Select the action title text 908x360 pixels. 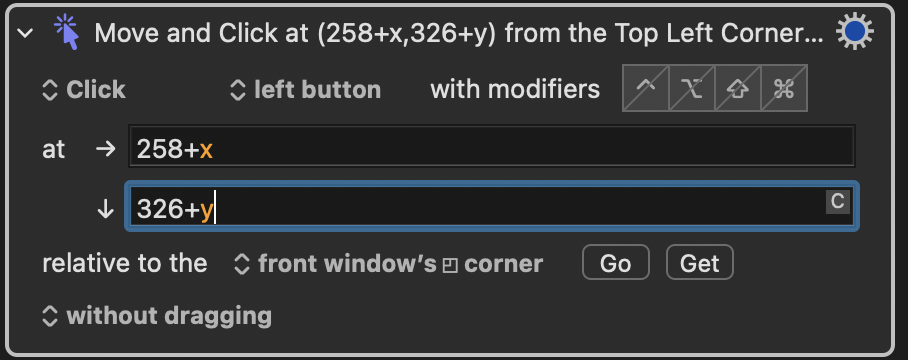point(459,34)
